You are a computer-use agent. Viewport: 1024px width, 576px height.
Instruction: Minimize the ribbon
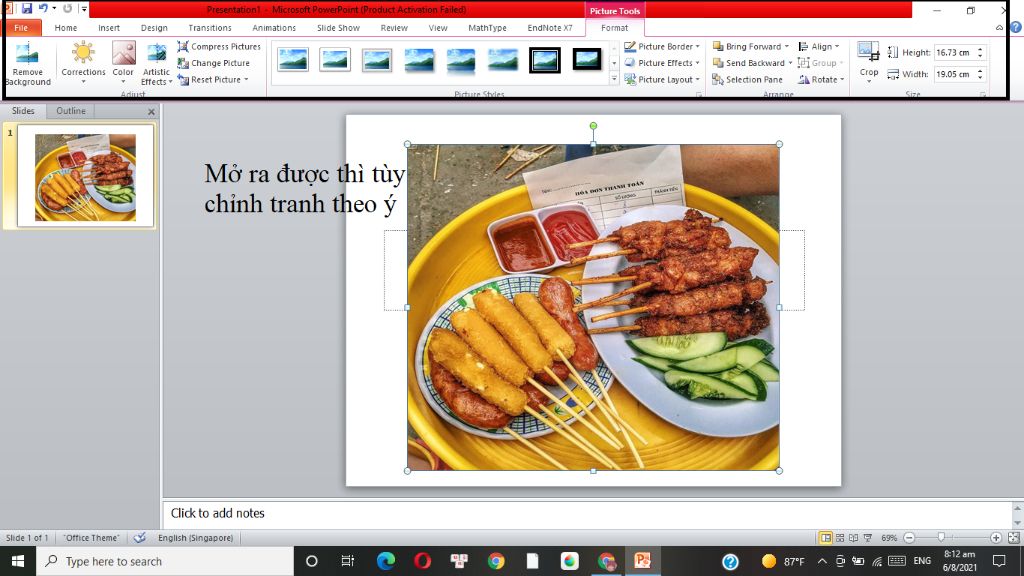pos(999,27)
